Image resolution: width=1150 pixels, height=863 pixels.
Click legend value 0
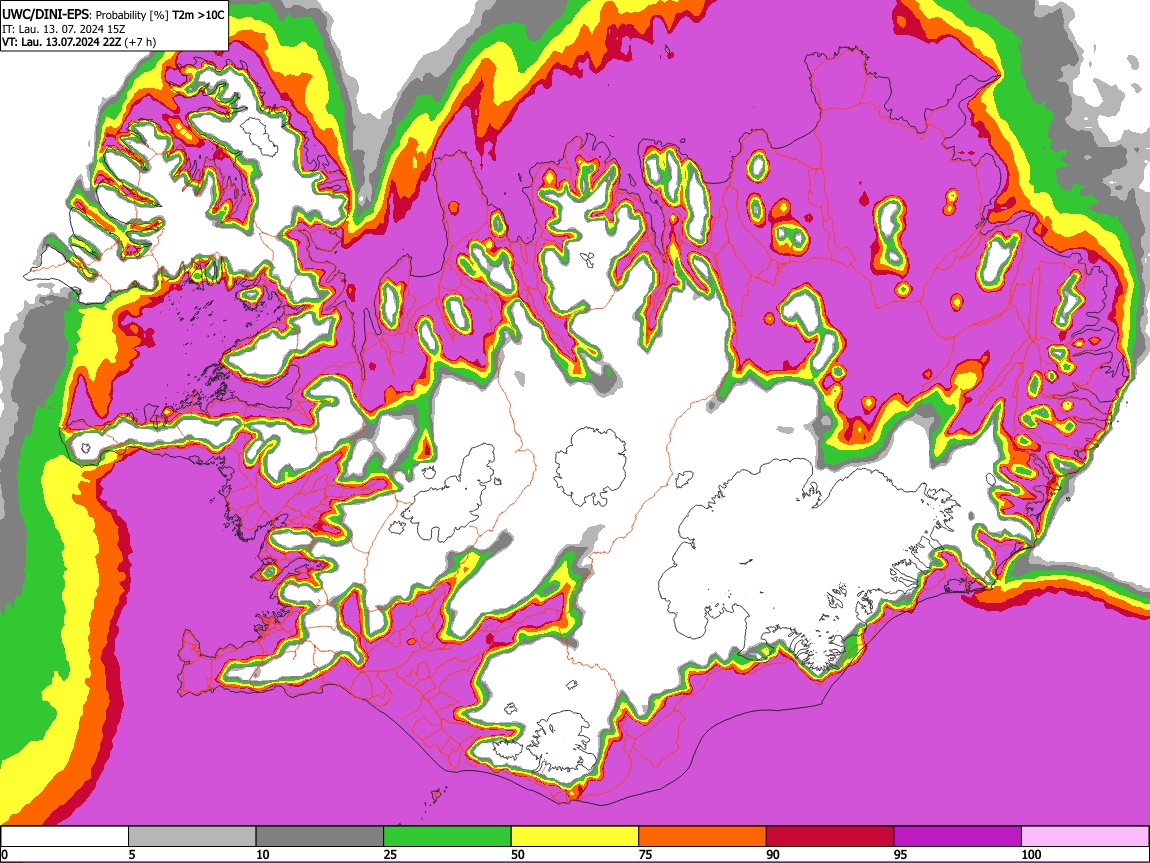5,854
